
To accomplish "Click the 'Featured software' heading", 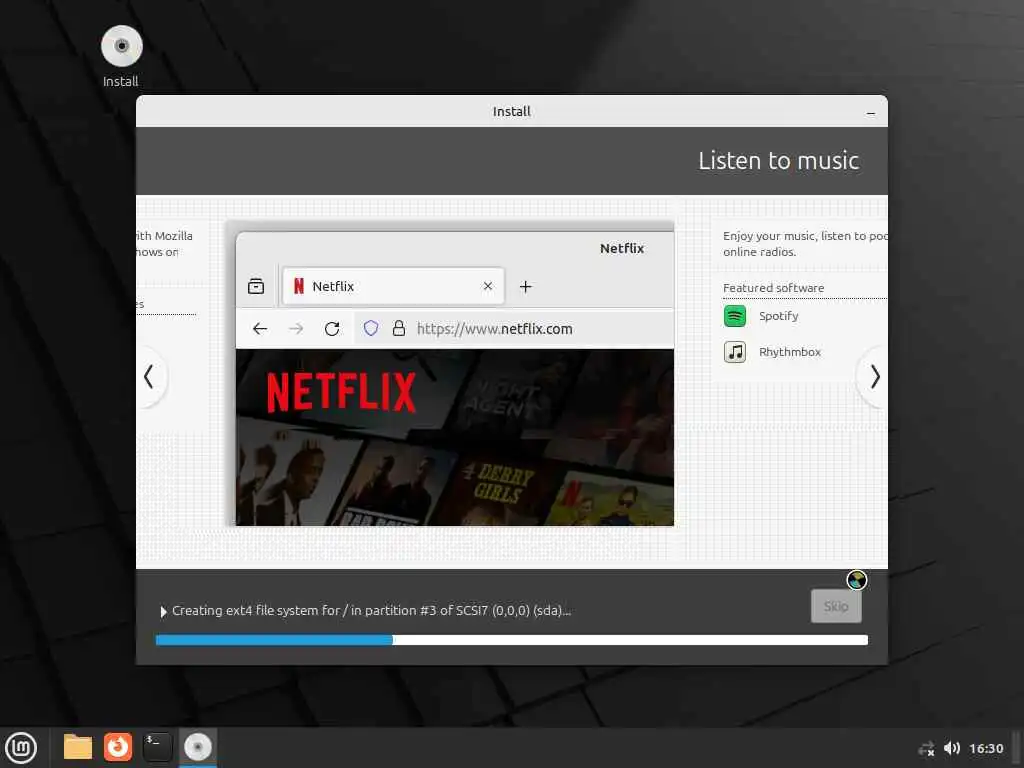I will (773, 288).
